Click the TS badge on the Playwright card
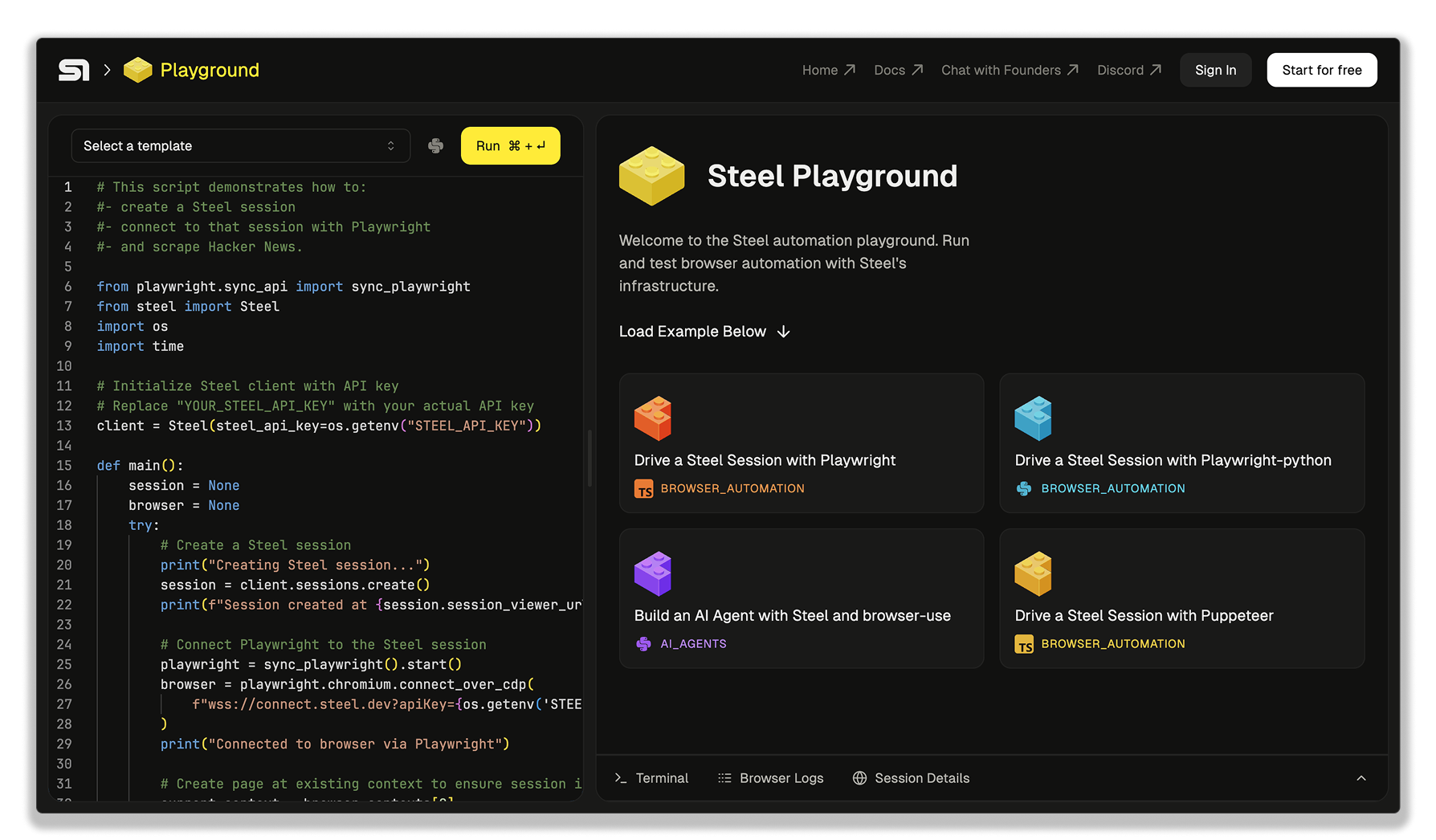This screenshot has height=840, width=1436. pyautogui.click(x=644, y=489)
